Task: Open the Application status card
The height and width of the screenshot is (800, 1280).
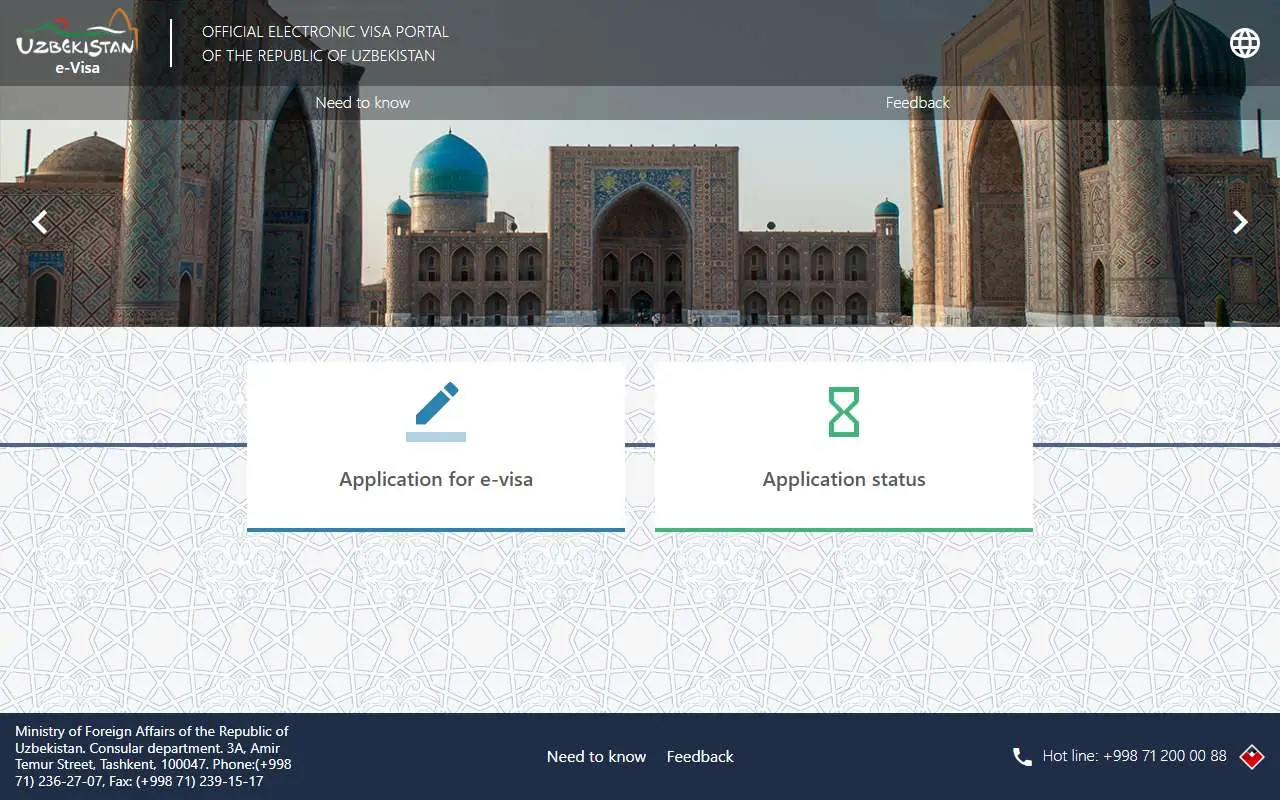Action: click(844, 446)
